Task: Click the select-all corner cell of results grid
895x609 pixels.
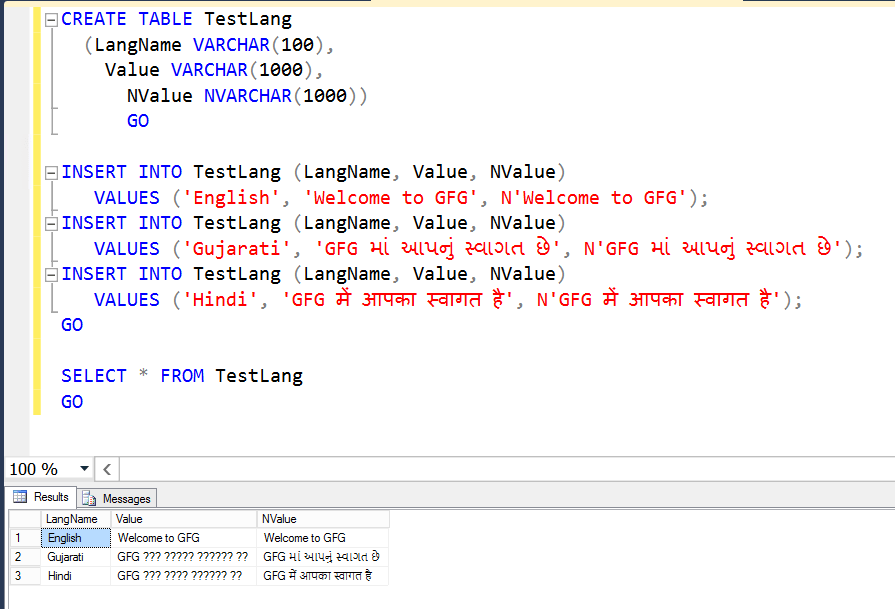Action: [x=24, y=518]
